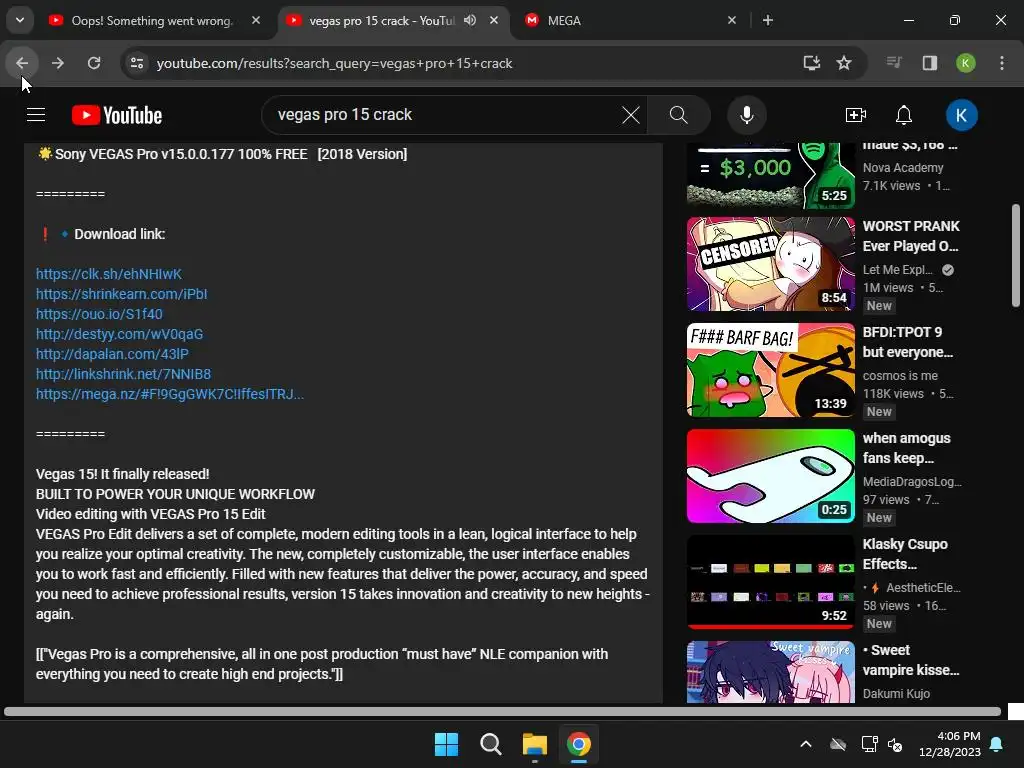
Task: Close the 'Oops! Something went wrong' tab
Action: [x=256, y=20]
